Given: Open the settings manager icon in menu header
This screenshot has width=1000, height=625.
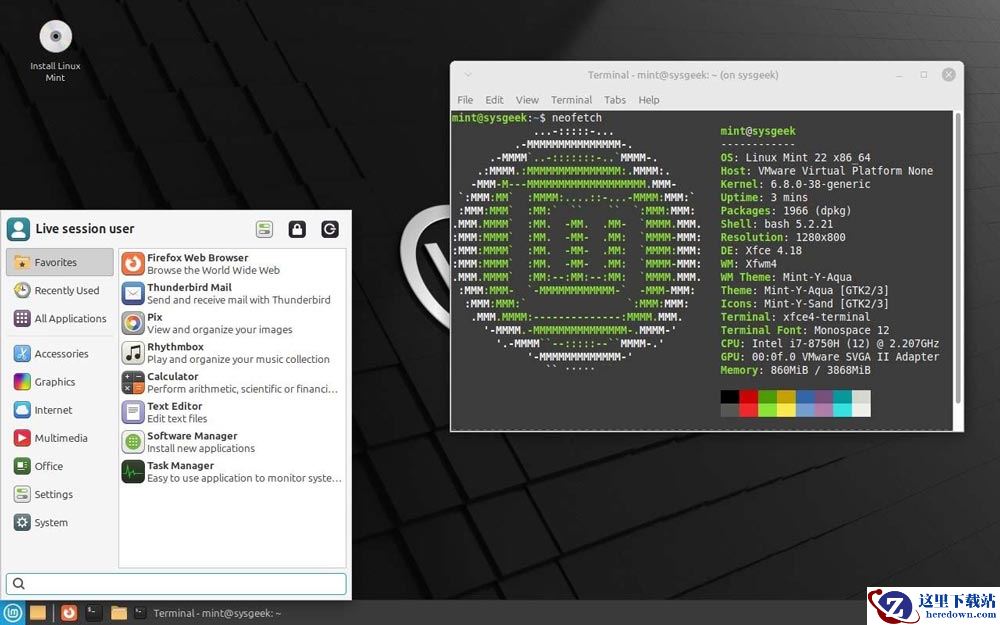Looking at the screenshot, I should pos(264,229).
